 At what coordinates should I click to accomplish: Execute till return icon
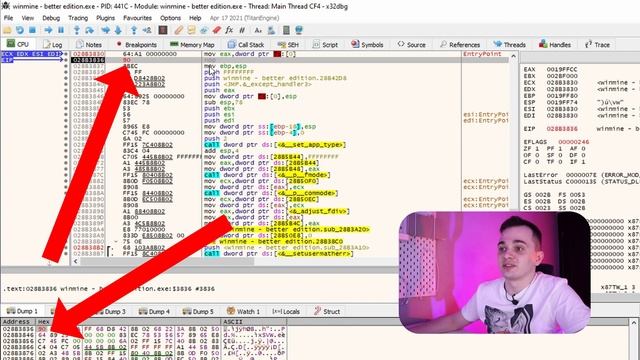click(134, 30)
